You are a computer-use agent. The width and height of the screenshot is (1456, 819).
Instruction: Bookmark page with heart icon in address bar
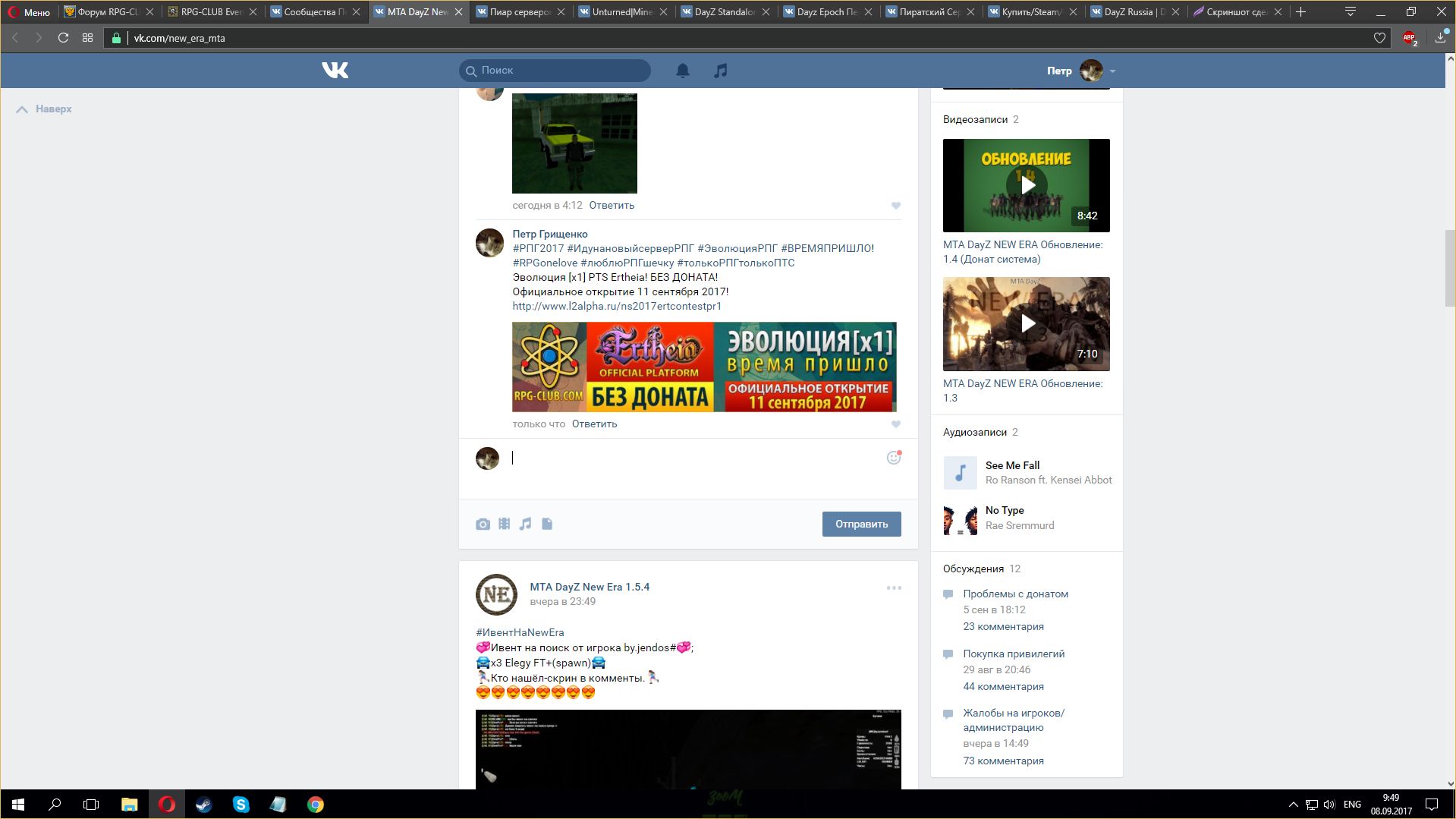[1379, 38]
